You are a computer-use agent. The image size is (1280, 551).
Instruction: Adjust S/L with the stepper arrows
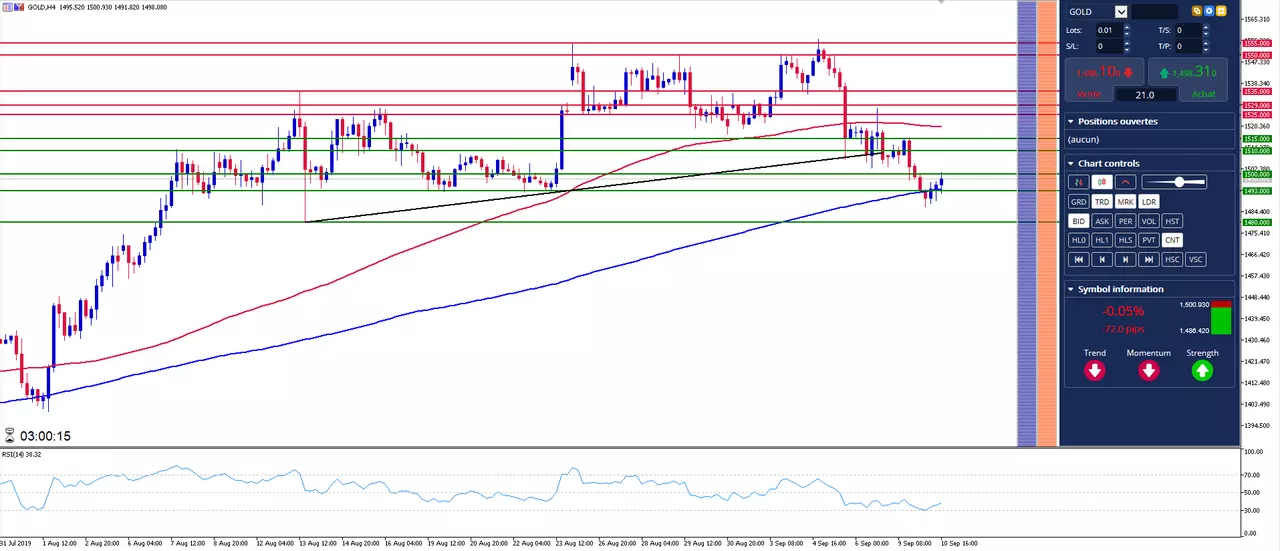(x=1127, y=46)
